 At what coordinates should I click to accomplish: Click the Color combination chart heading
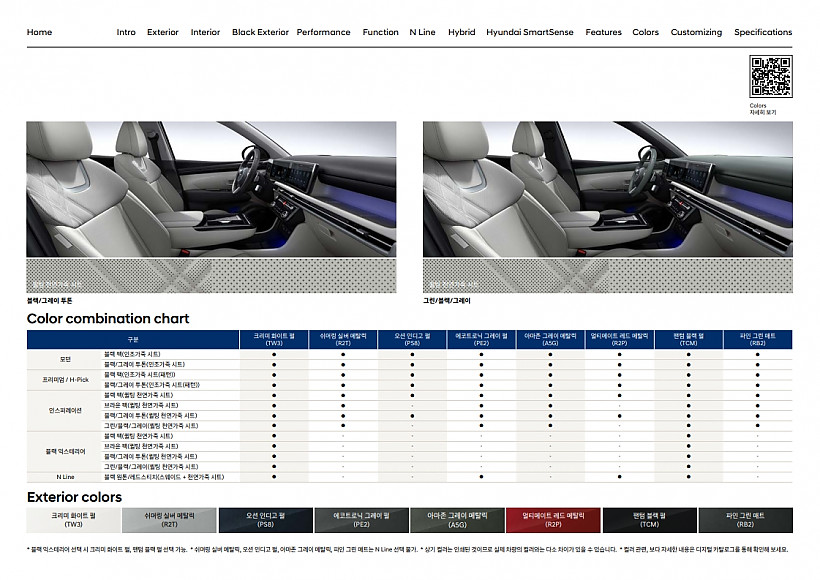coord(108,319)
